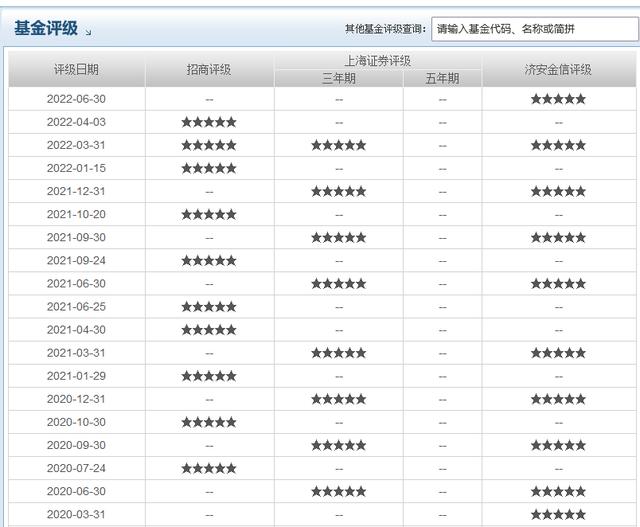The width and height of the screenshot is (640, 527).
Task: Select the 2021-03-31 date cell
Action: tap(76, 353)
